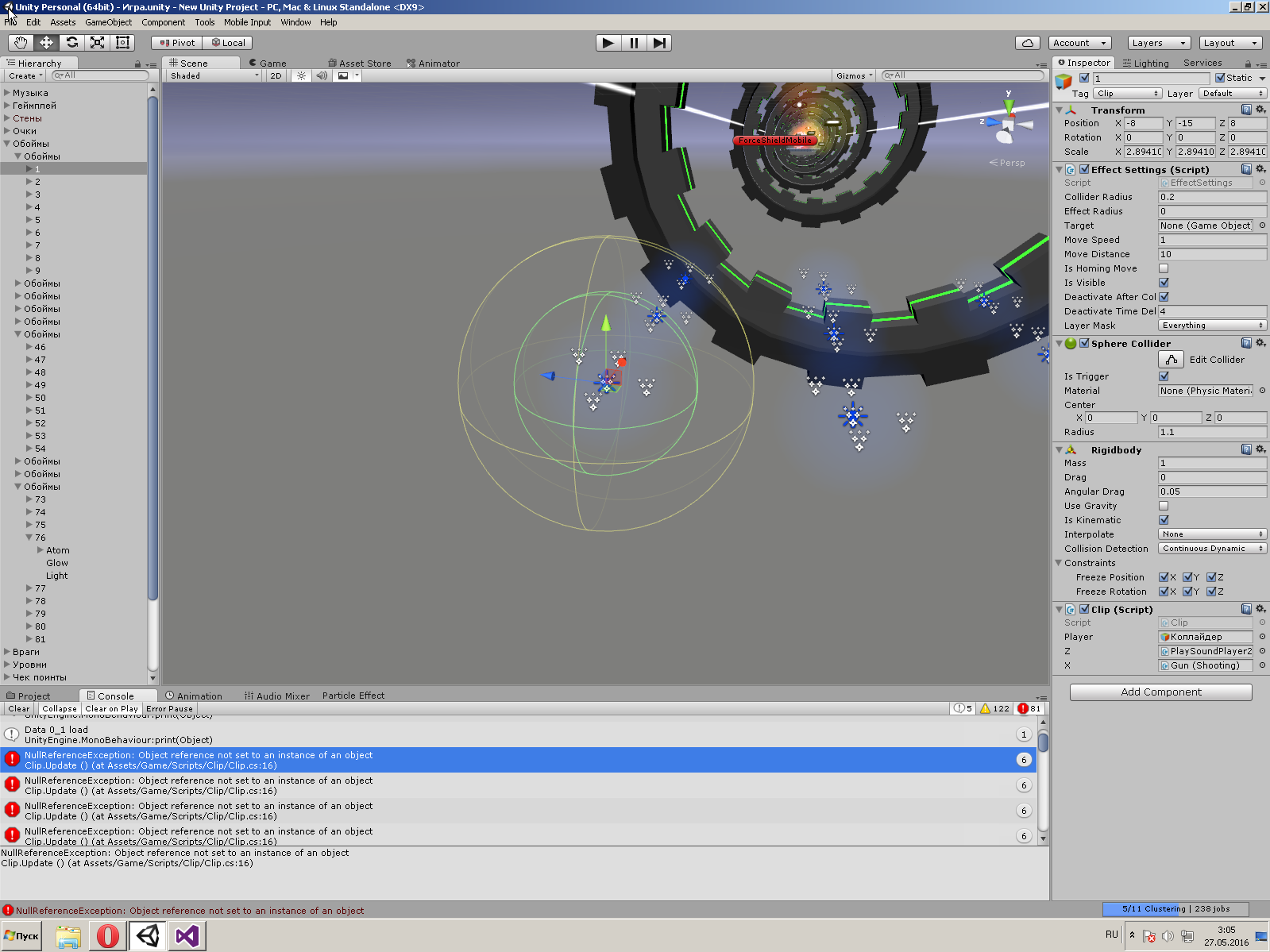Open Shaded draw mode dropdown
This screenshot has width=1270, height=952.
(x=214, y=75)
